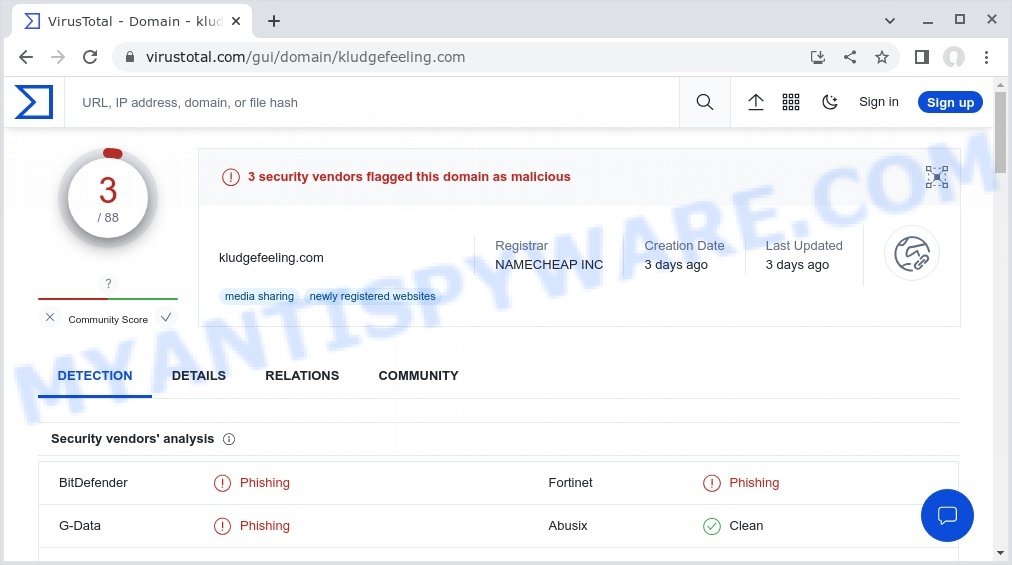
Task: Click the Last Updated 3 days ago value
Action: point(797,265)
